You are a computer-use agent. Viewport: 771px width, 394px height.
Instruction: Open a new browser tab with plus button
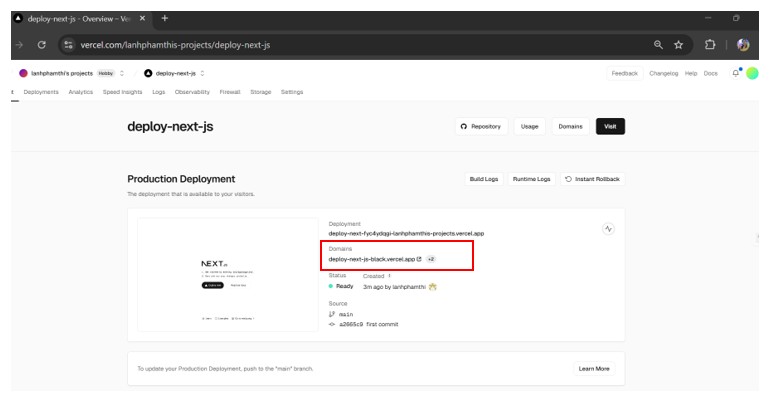165,18
